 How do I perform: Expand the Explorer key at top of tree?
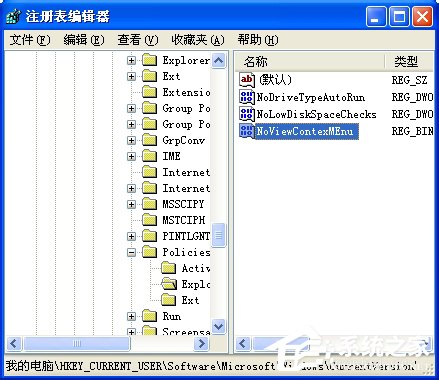(131, 60)
